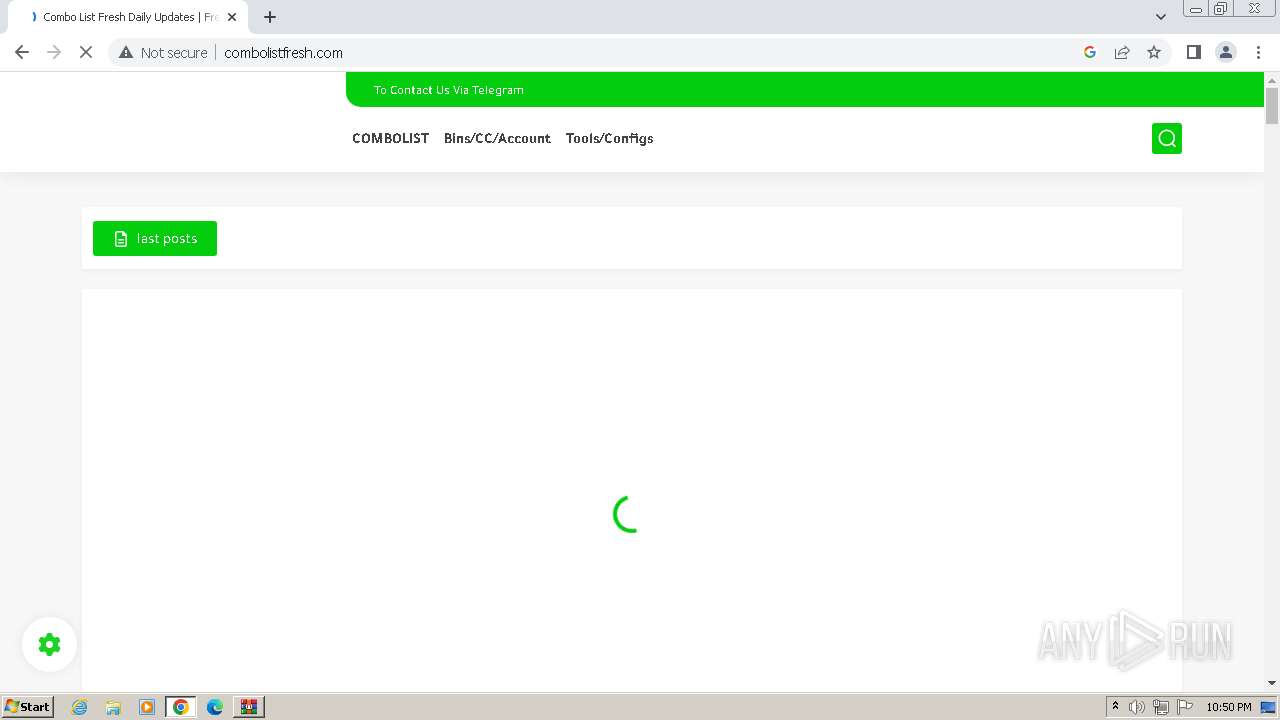This screenshot has height=720, width=1280.
Task: Stop loading the page
Action: coord(86,52)
